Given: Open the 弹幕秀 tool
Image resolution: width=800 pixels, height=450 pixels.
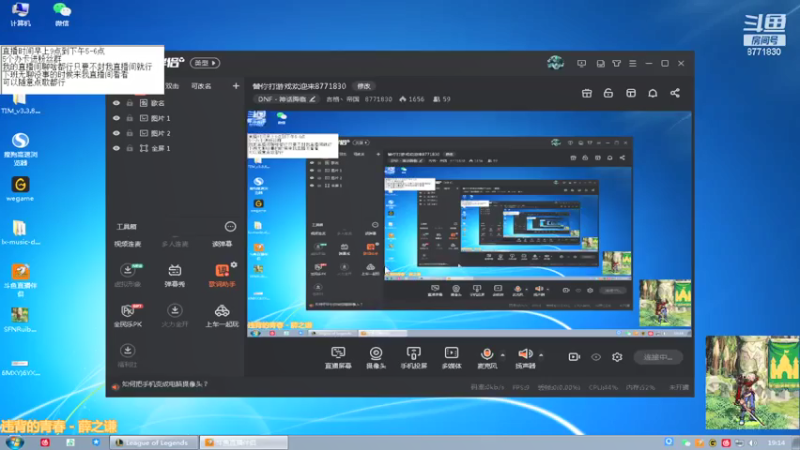Looking at the screenshot, I should pyautogui.click(x=174, y=276).
